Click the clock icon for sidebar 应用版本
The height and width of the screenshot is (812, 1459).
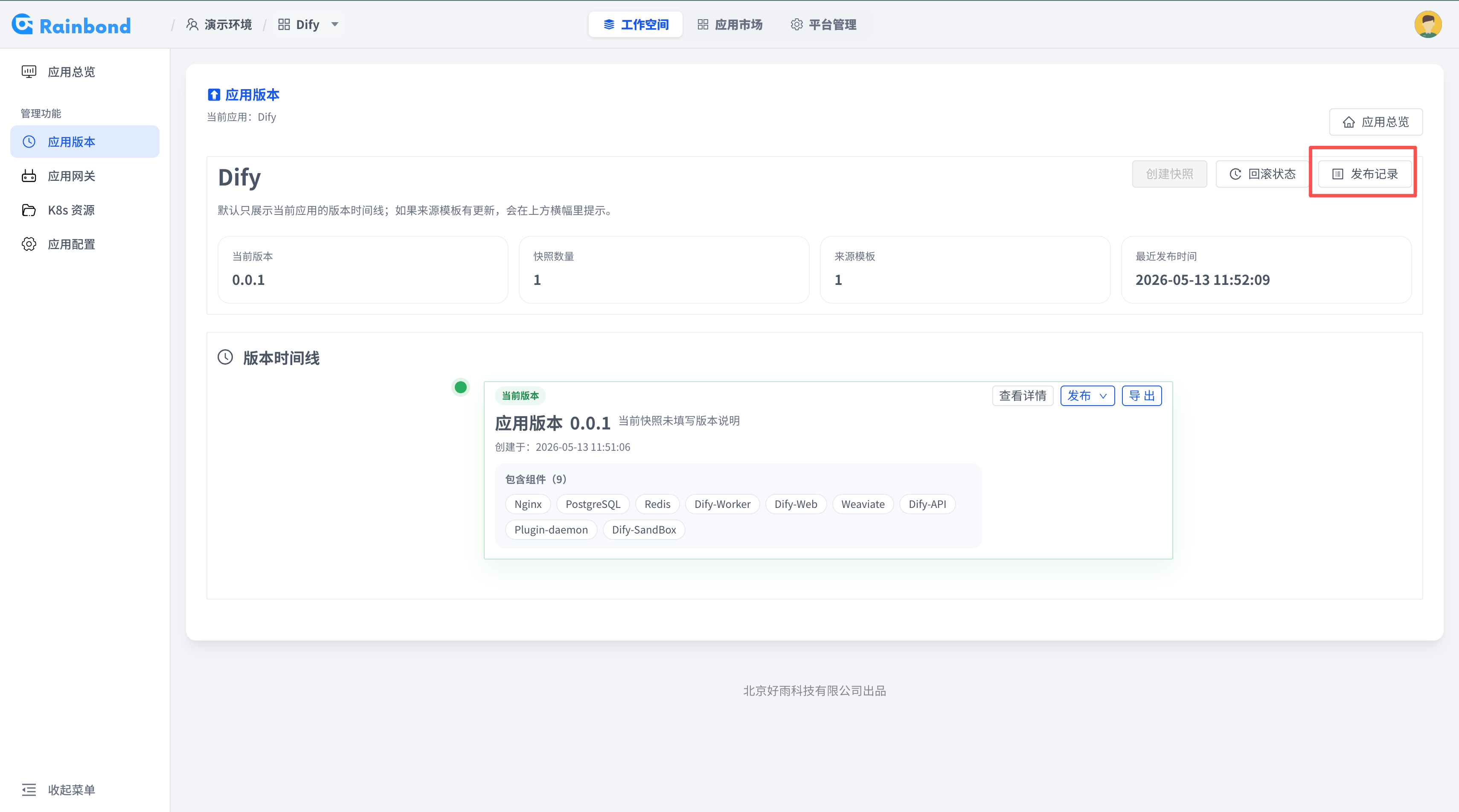click(29, 142)
